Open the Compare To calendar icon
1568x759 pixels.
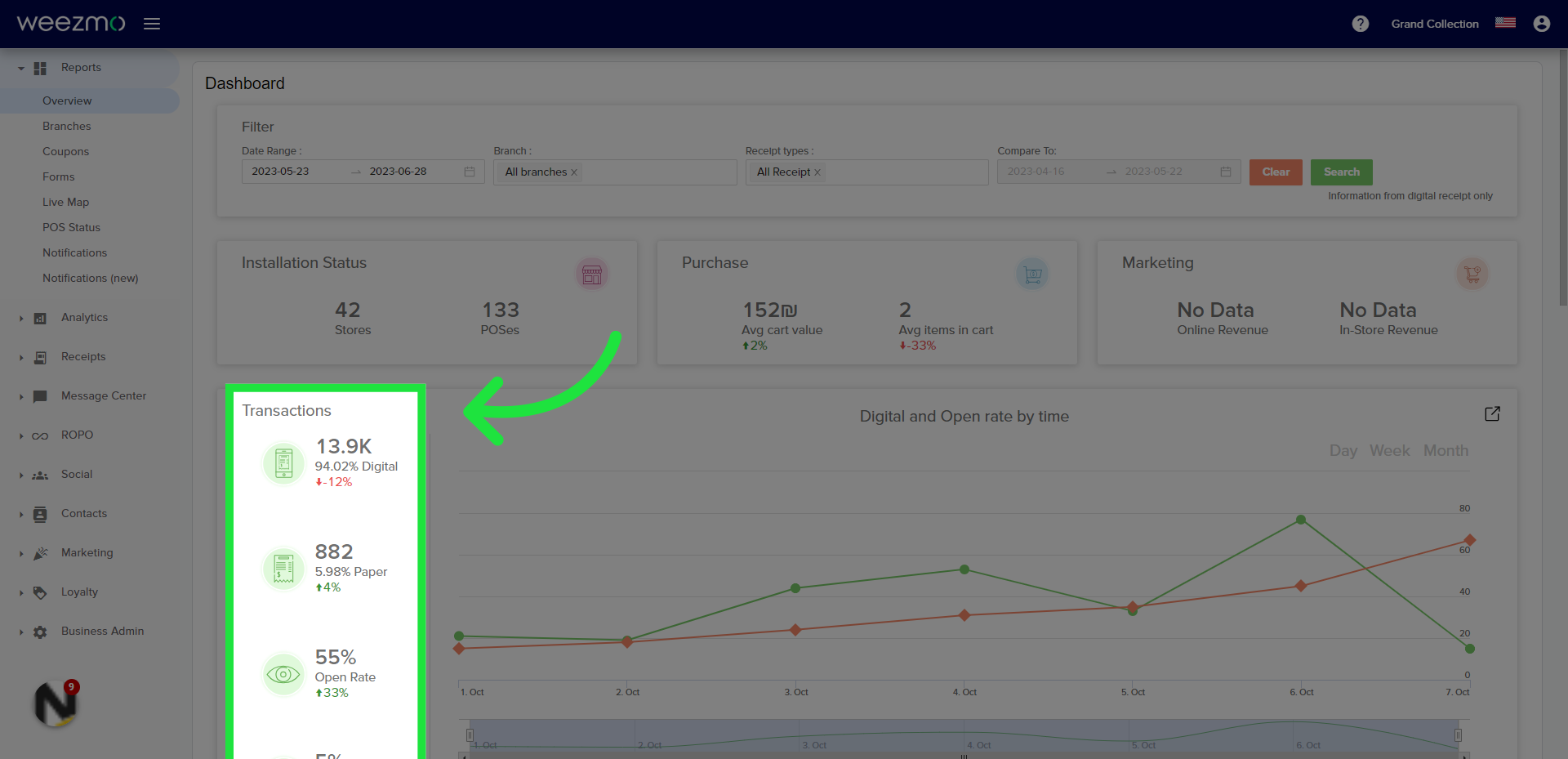coord(1226,172)
